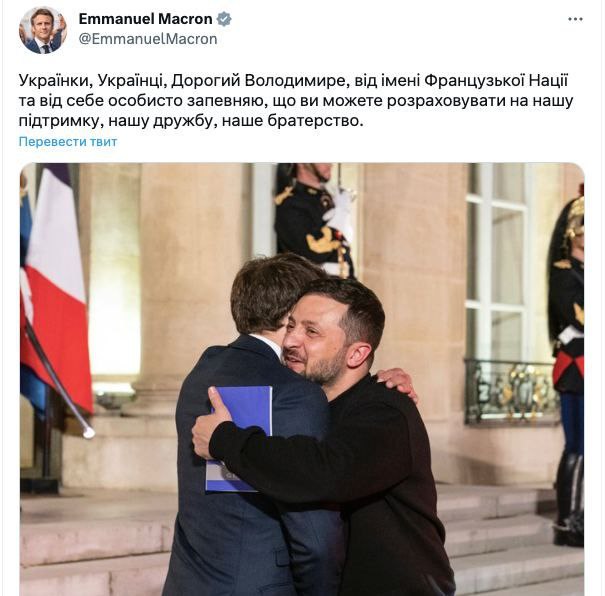Open the attached photo of the embrace
Image resolution: width=605 pixels, height=596 pixels.
[x=302, y=379]
